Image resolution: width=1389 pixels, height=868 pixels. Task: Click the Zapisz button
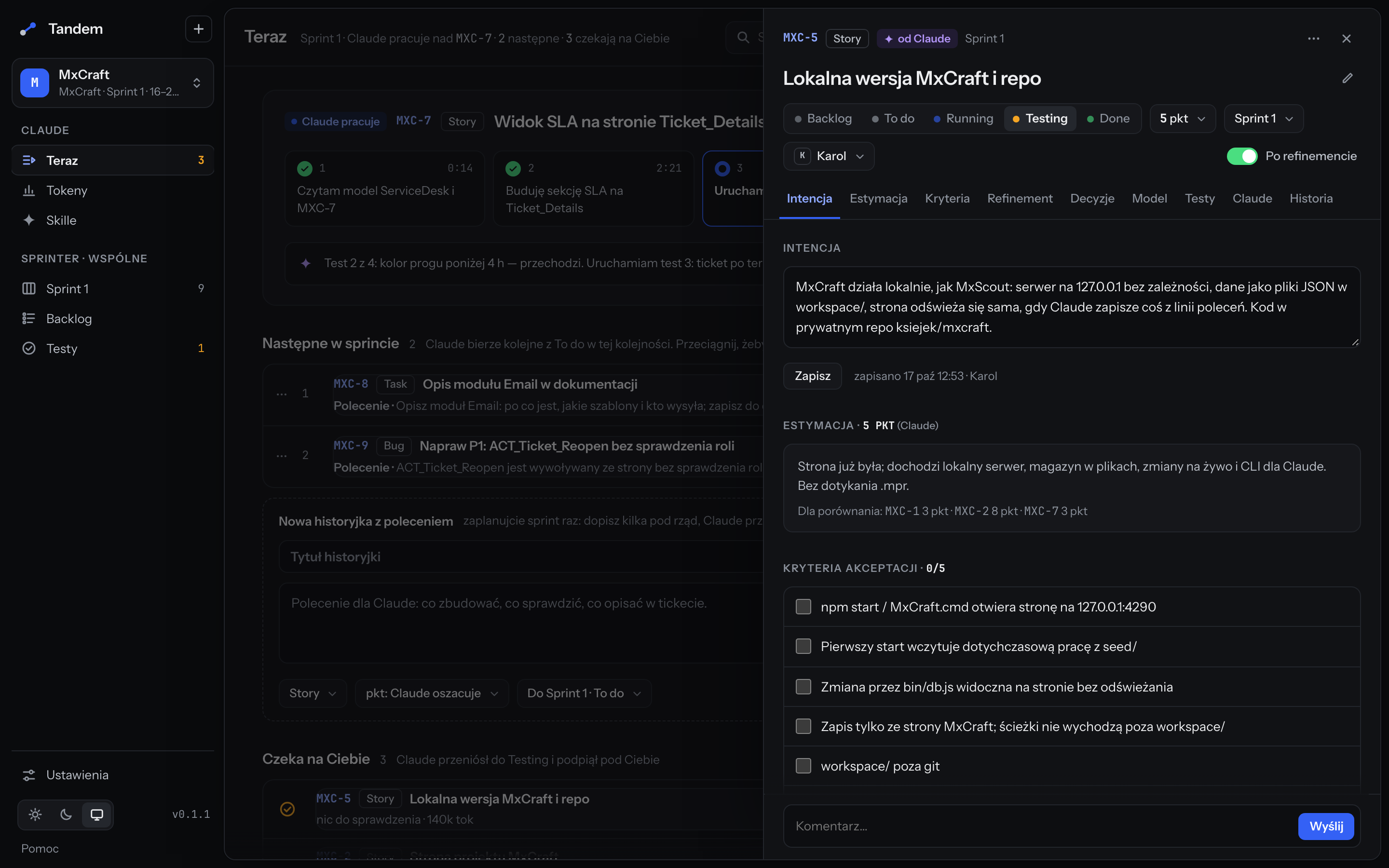(812, 376)
